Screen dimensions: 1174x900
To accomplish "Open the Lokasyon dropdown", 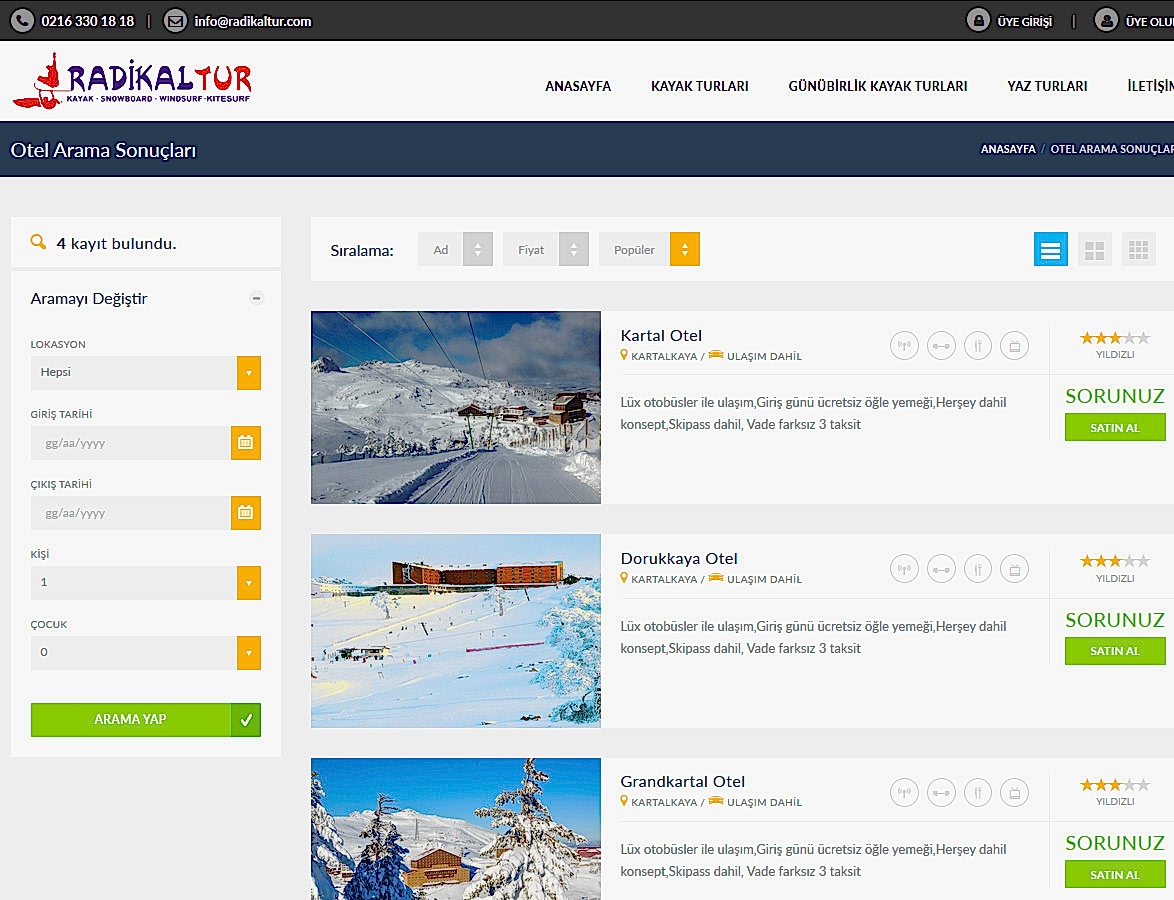I will click(145, 373).
